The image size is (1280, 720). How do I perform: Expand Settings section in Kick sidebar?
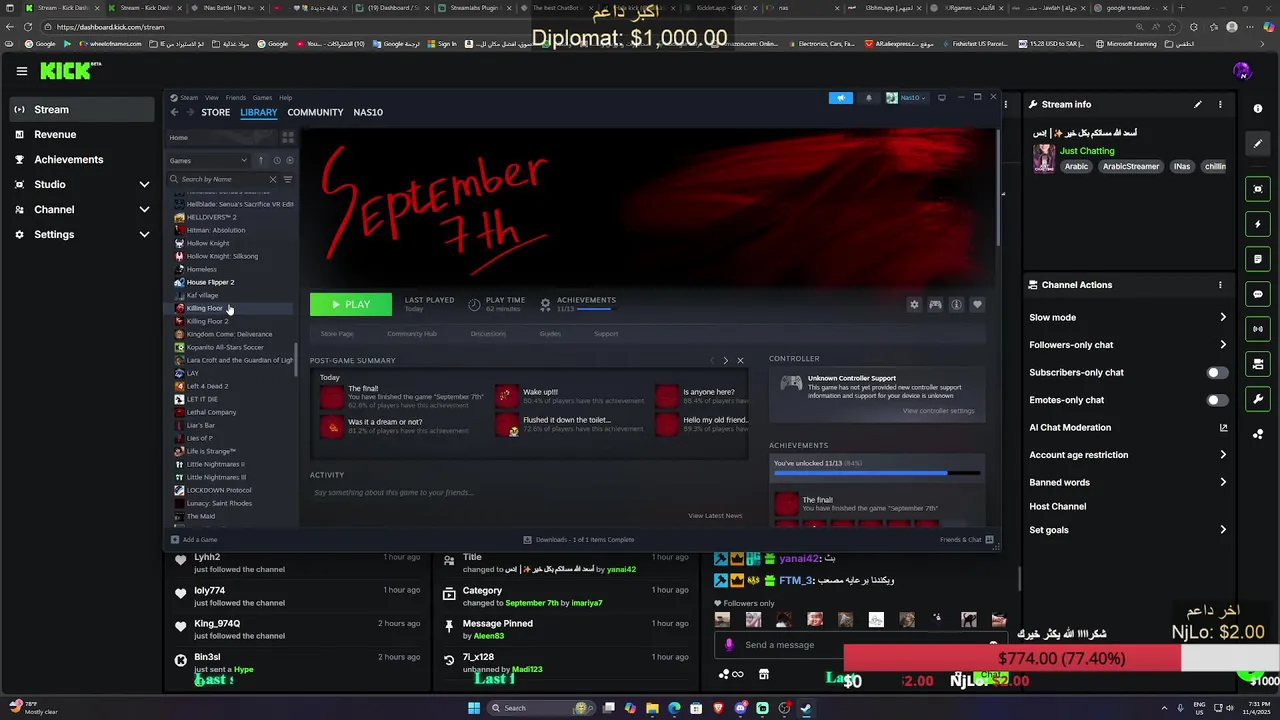point(144,235)
